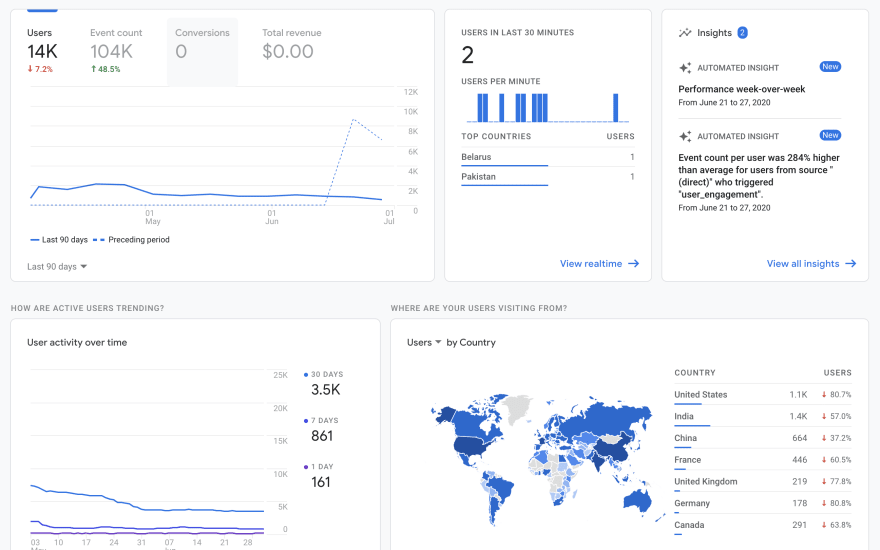Image resolution: width=880 pixels, height=550 pixels.
Task: Click the 30 DAYS value 3.5K
Action: (326, 390)
